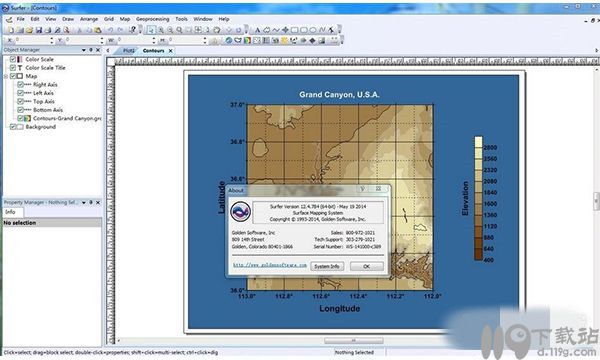Screen dimensions: 600x360
Task: Open the goldensoftware.com link
Action: (x=270, y=265)
